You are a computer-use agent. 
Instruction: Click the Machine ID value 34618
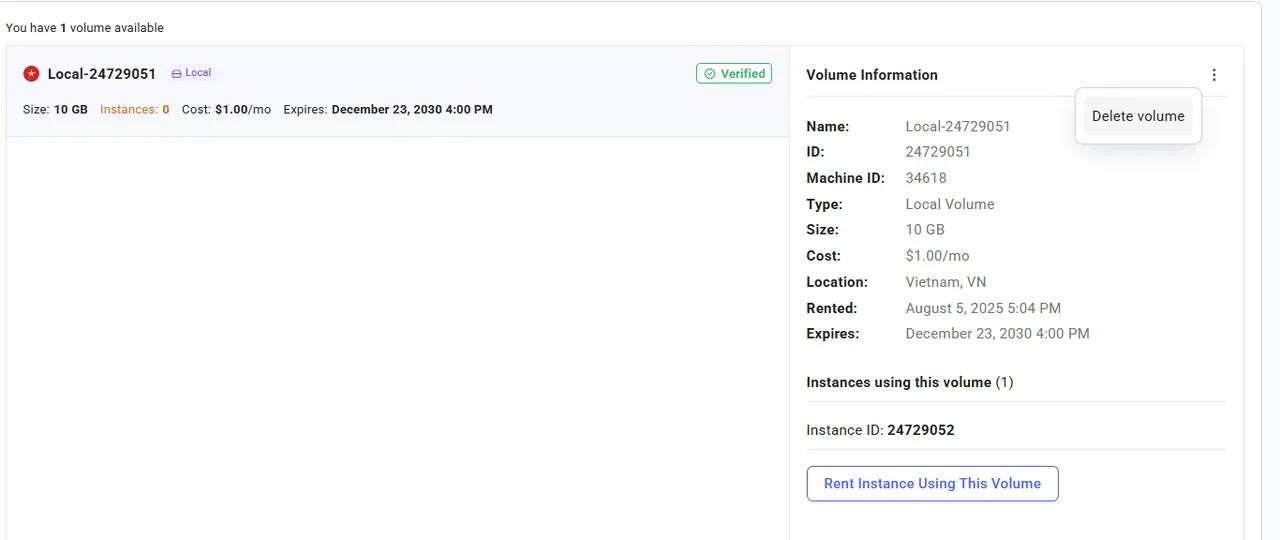tap(926, 178)
